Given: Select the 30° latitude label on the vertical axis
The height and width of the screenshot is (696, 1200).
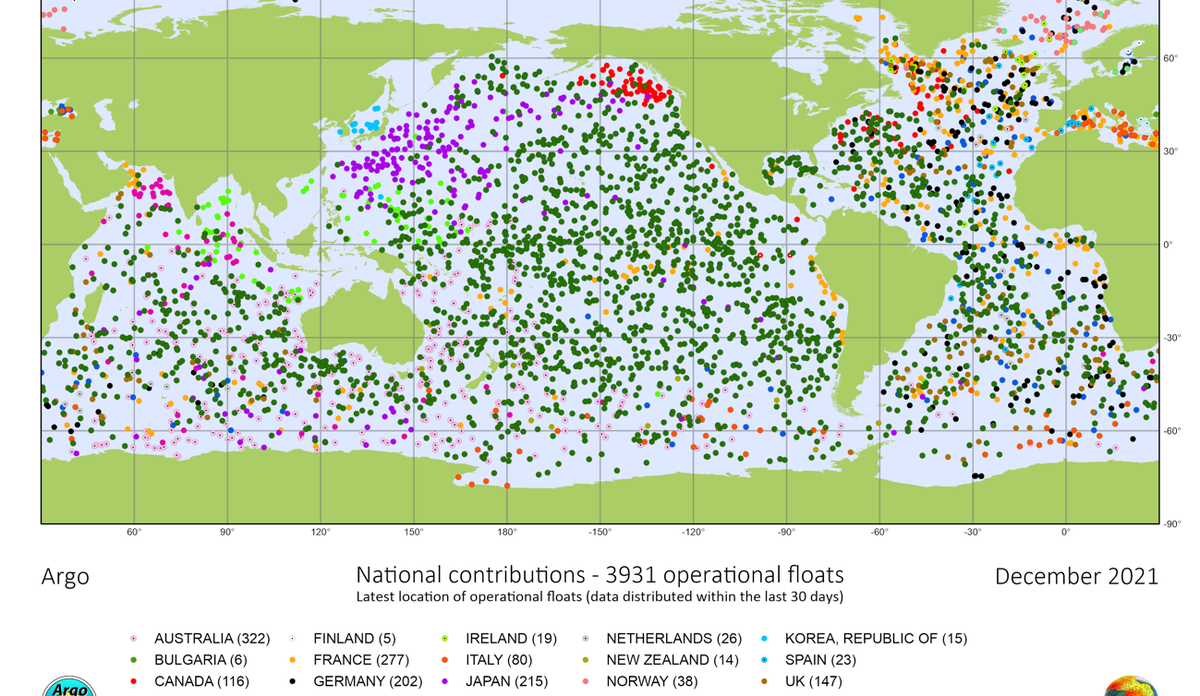Looking at the screenshot, I should (x=1171, y=152).
